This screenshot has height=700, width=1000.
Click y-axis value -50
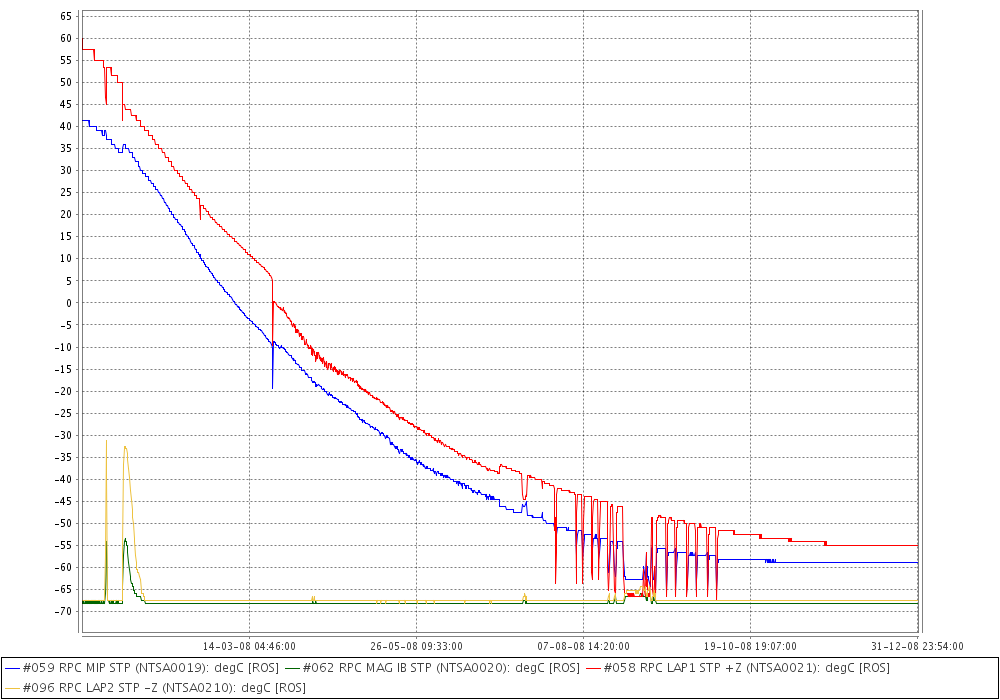pyautogui.click(x=64, y=523)
